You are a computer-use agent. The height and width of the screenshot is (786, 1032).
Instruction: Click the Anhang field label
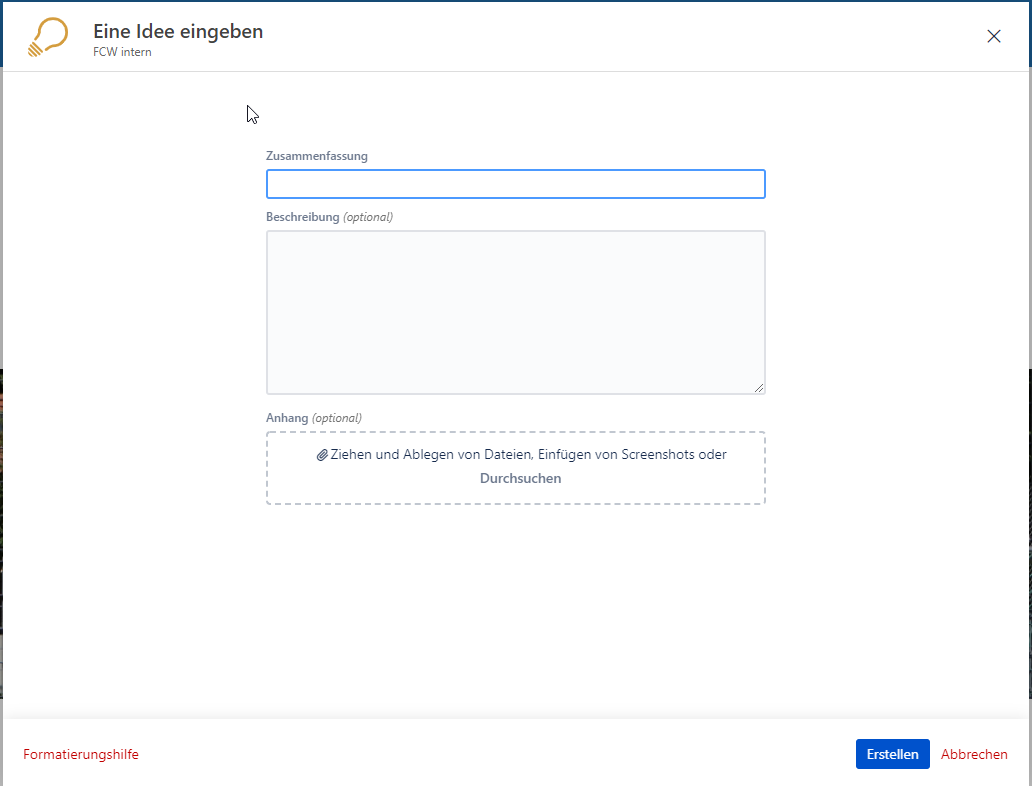click(x=287, y=418)
